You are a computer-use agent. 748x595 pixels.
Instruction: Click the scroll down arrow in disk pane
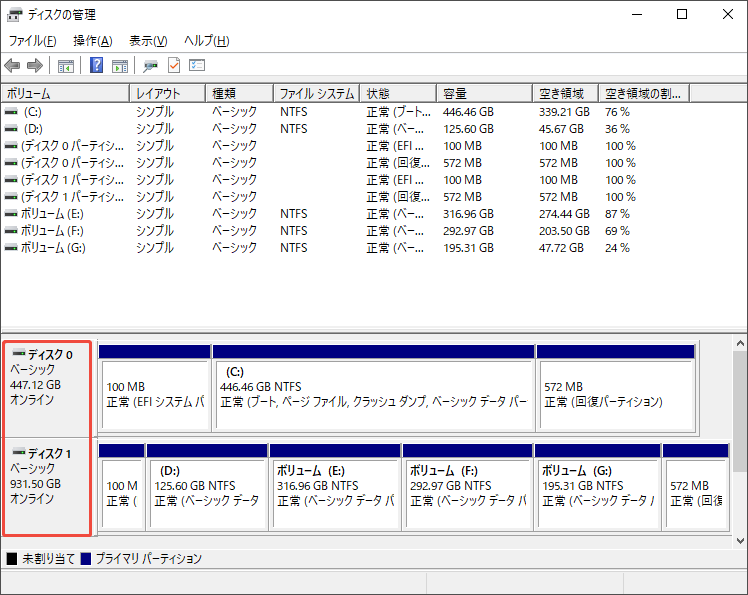pyautogui.click(x=740, y=541)
